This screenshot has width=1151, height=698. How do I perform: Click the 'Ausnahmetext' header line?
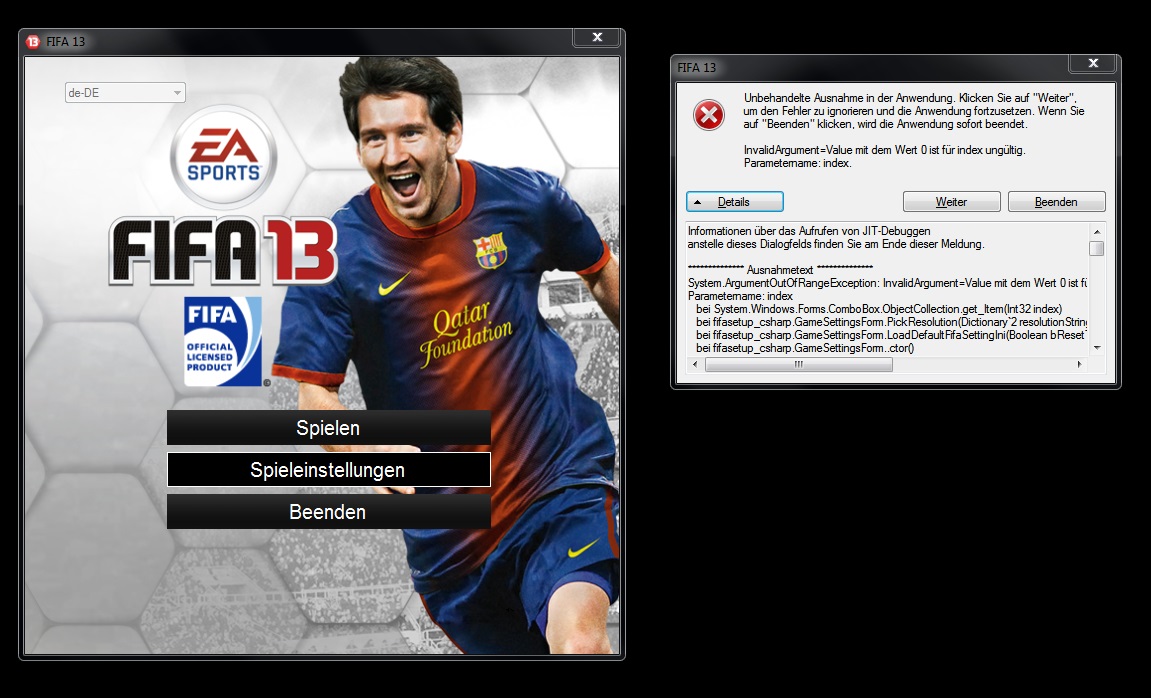(x=780, y=269)
